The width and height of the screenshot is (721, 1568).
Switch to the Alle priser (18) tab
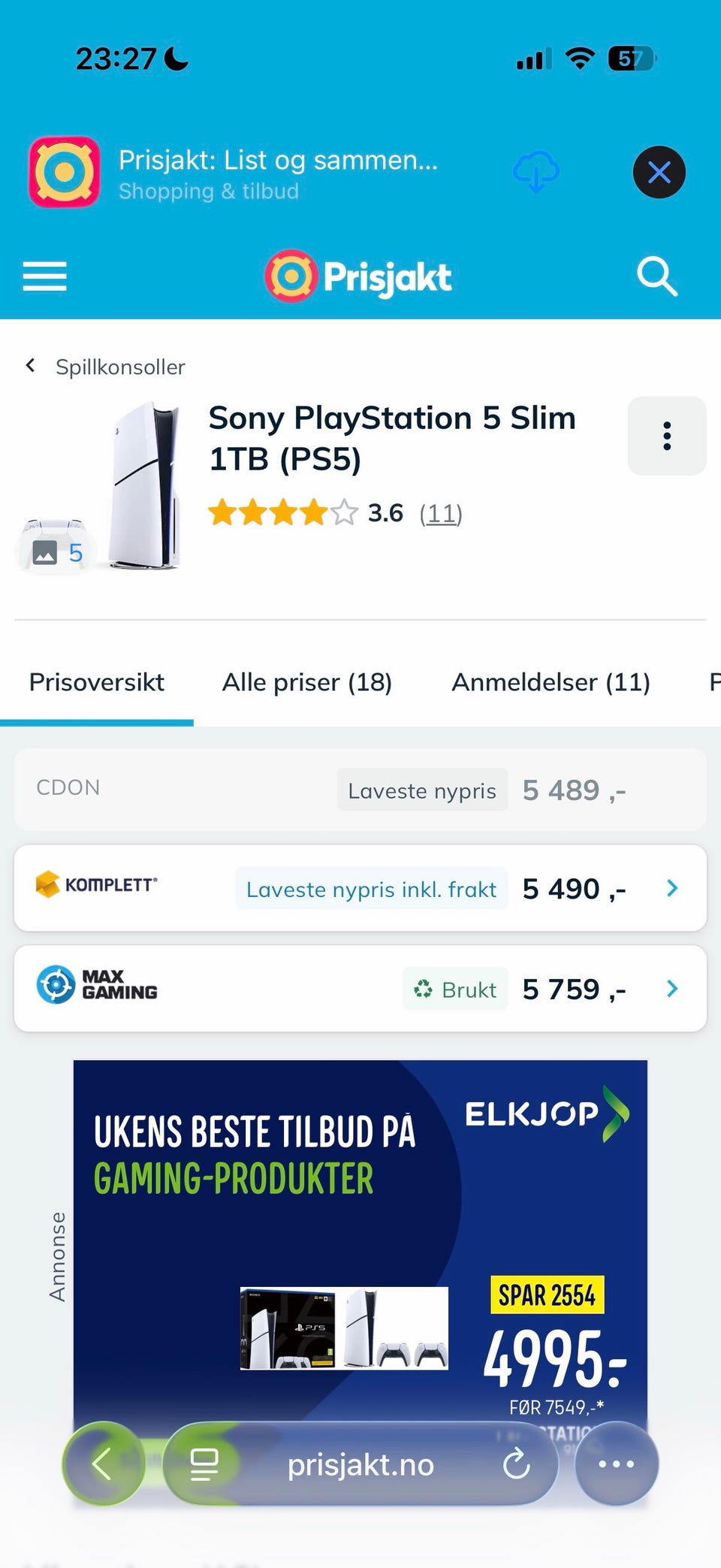(x=307, y=682)
